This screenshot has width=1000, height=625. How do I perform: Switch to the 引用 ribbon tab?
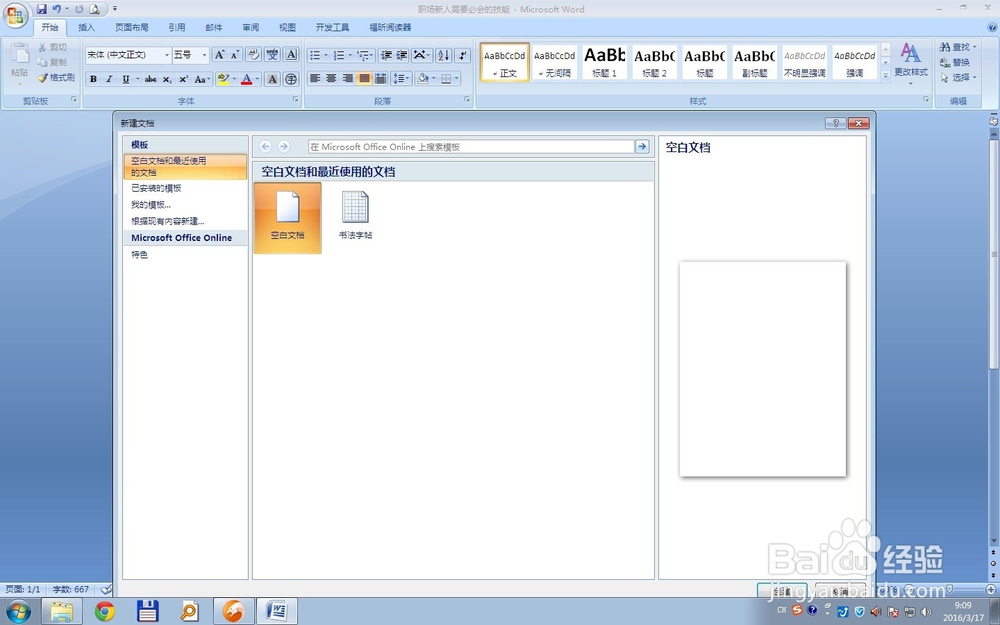click(x=177, y=27)
